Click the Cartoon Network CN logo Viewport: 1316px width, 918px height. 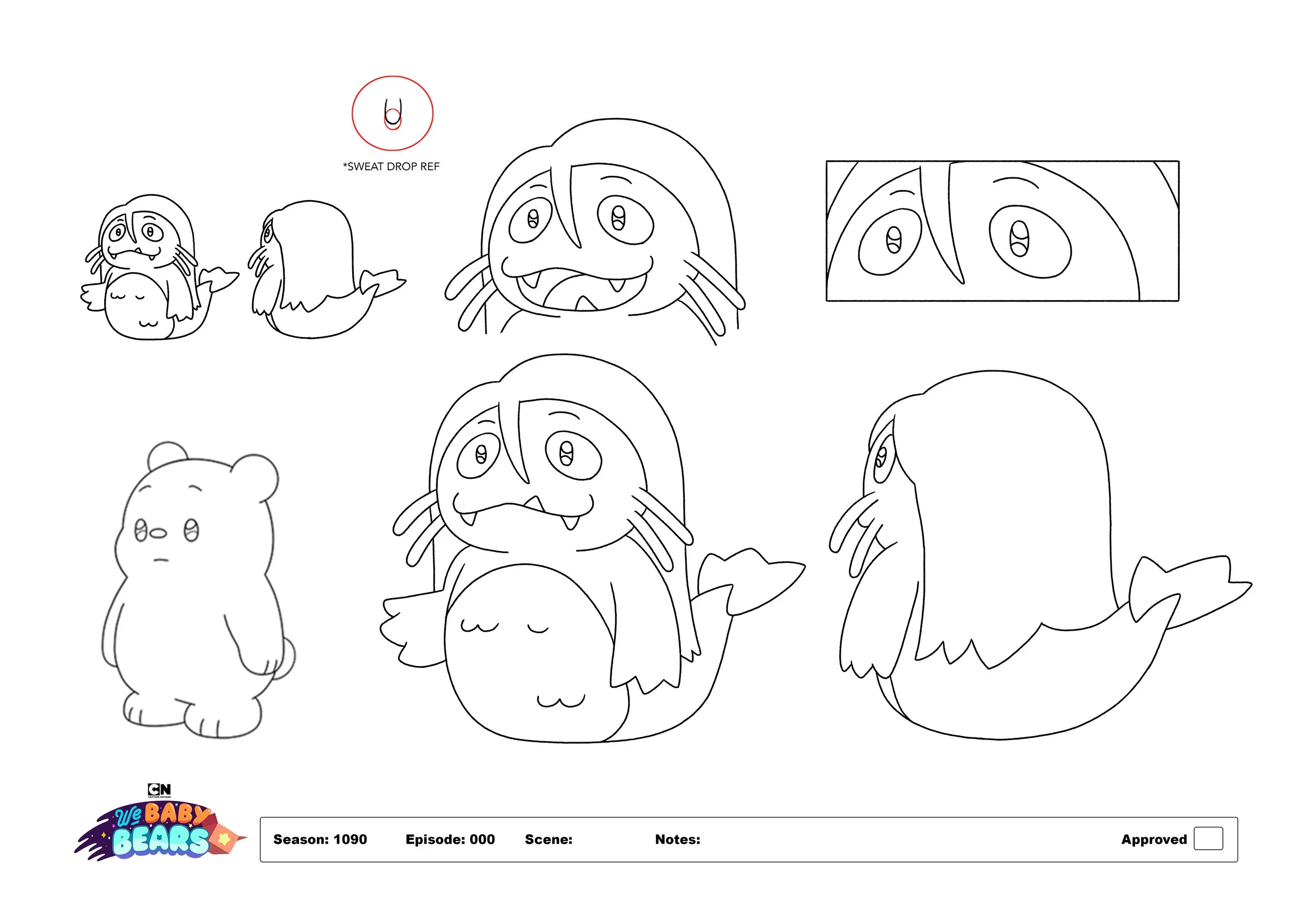[x=159, y=790]
